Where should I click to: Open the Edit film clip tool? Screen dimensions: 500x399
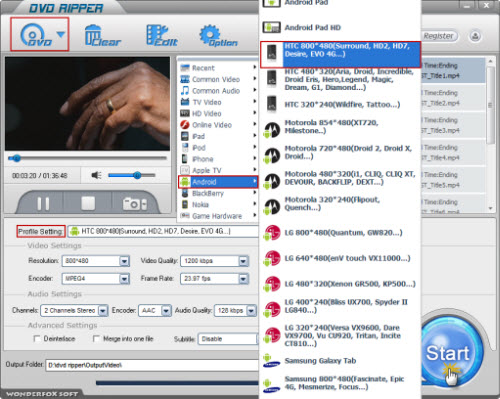click(162, 35)
